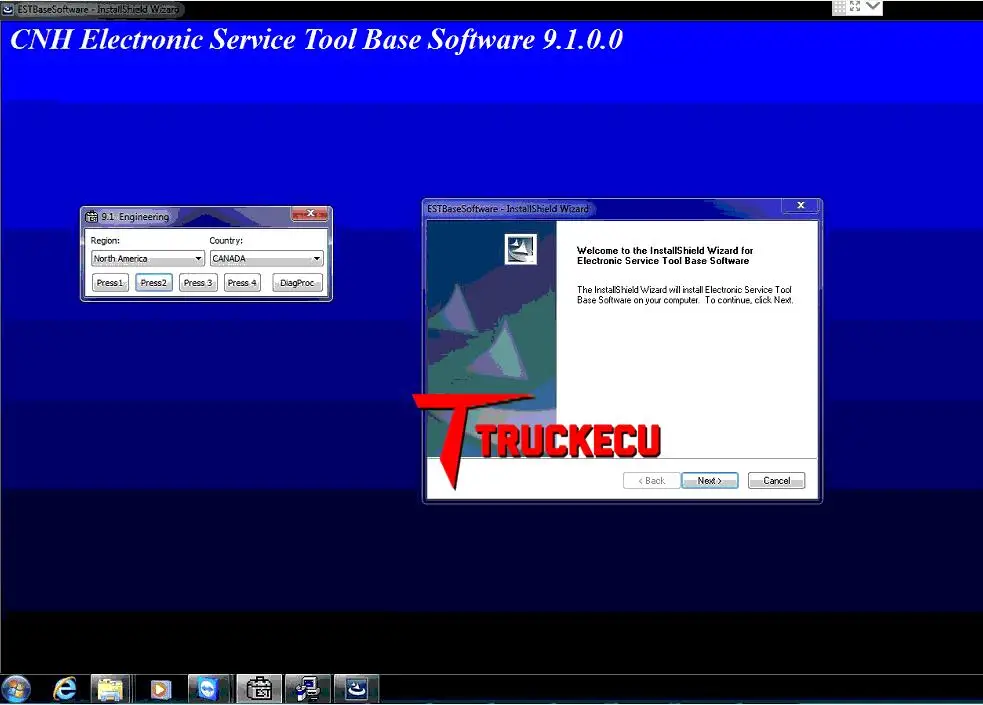Click the Region label text
The height and width of the screenshot is (705, 983).
105,241
